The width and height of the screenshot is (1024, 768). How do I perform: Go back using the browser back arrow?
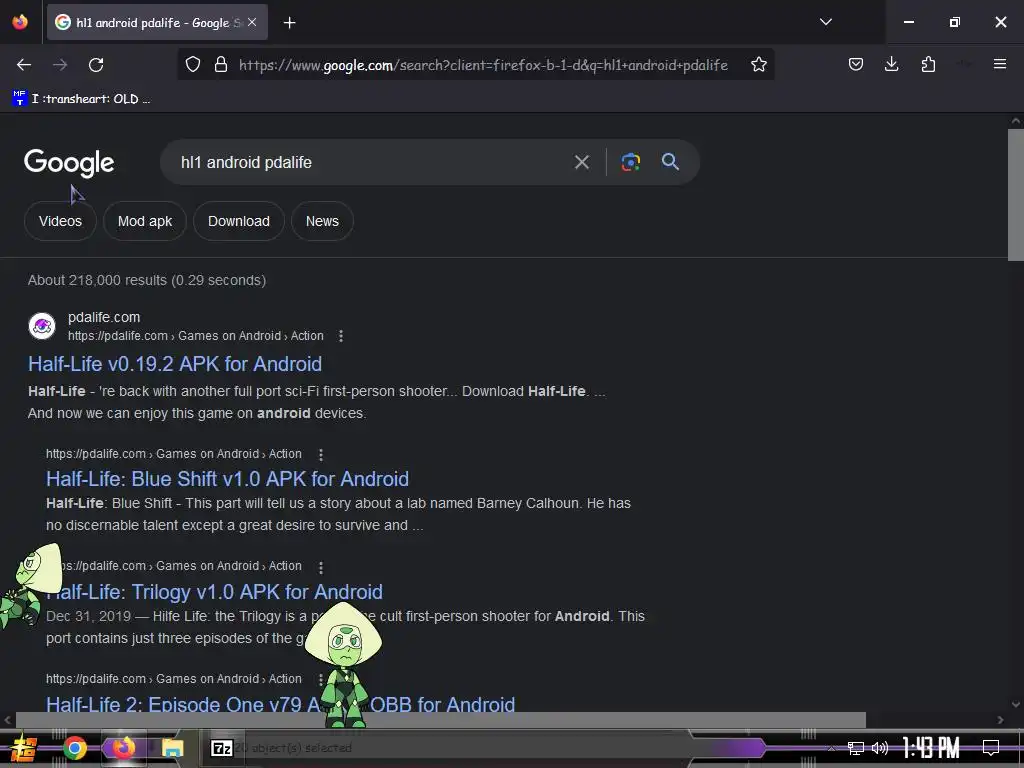[24, 65]
